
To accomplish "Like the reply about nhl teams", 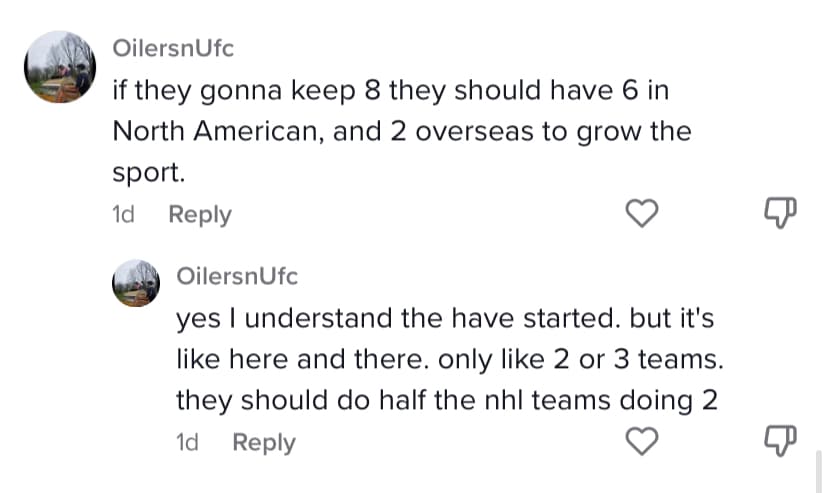I will point(643,440).
